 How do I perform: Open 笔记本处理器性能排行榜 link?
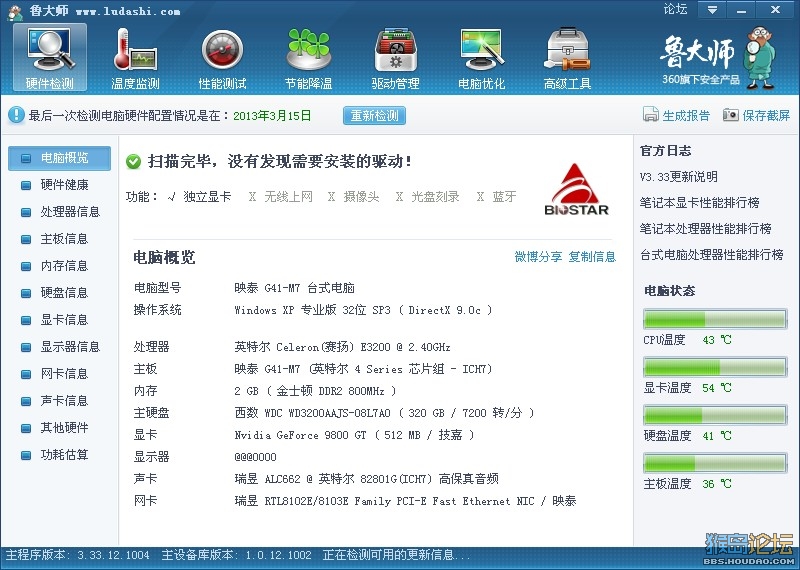pyautogui.click(x=706, y=229)
